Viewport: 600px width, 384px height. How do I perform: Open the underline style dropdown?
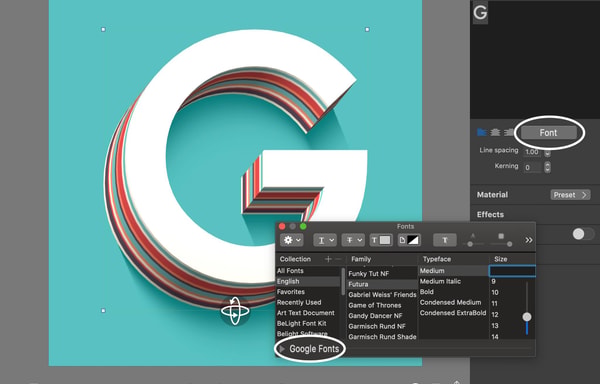[x=325, y=240]
